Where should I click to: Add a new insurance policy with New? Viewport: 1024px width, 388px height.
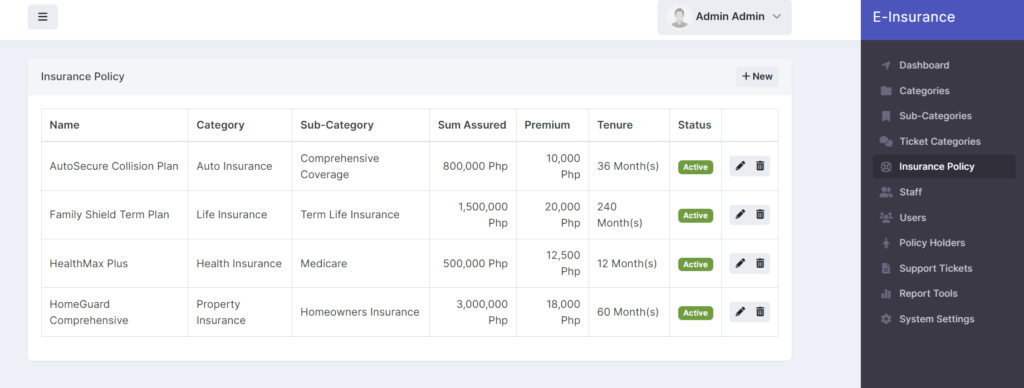tap(757, 76)
